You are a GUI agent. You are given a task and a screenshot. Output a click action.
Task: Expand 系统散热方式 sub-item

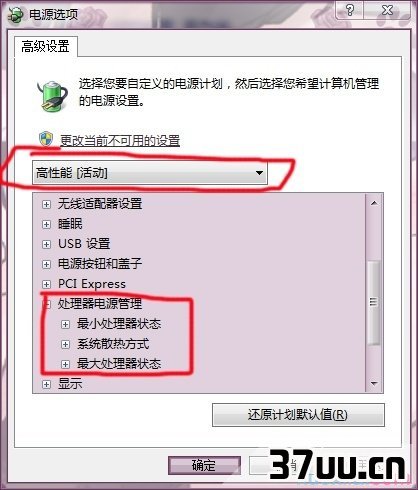(66, 344)
